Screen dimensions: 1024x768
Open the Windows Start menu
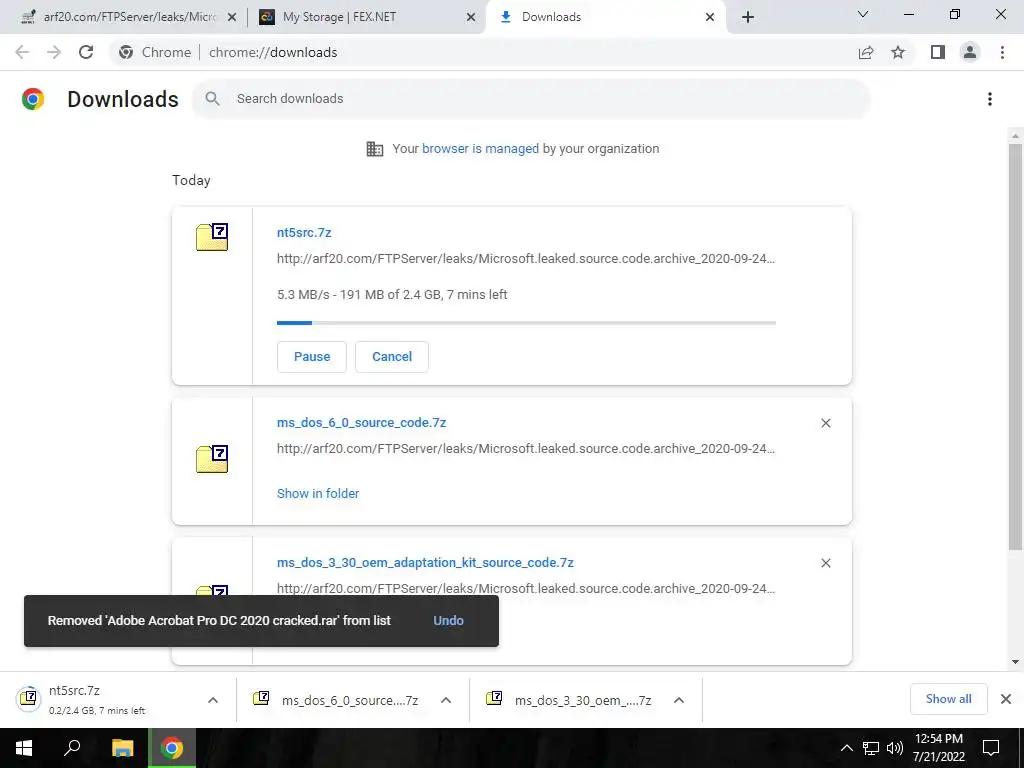[x=24, y=748]
